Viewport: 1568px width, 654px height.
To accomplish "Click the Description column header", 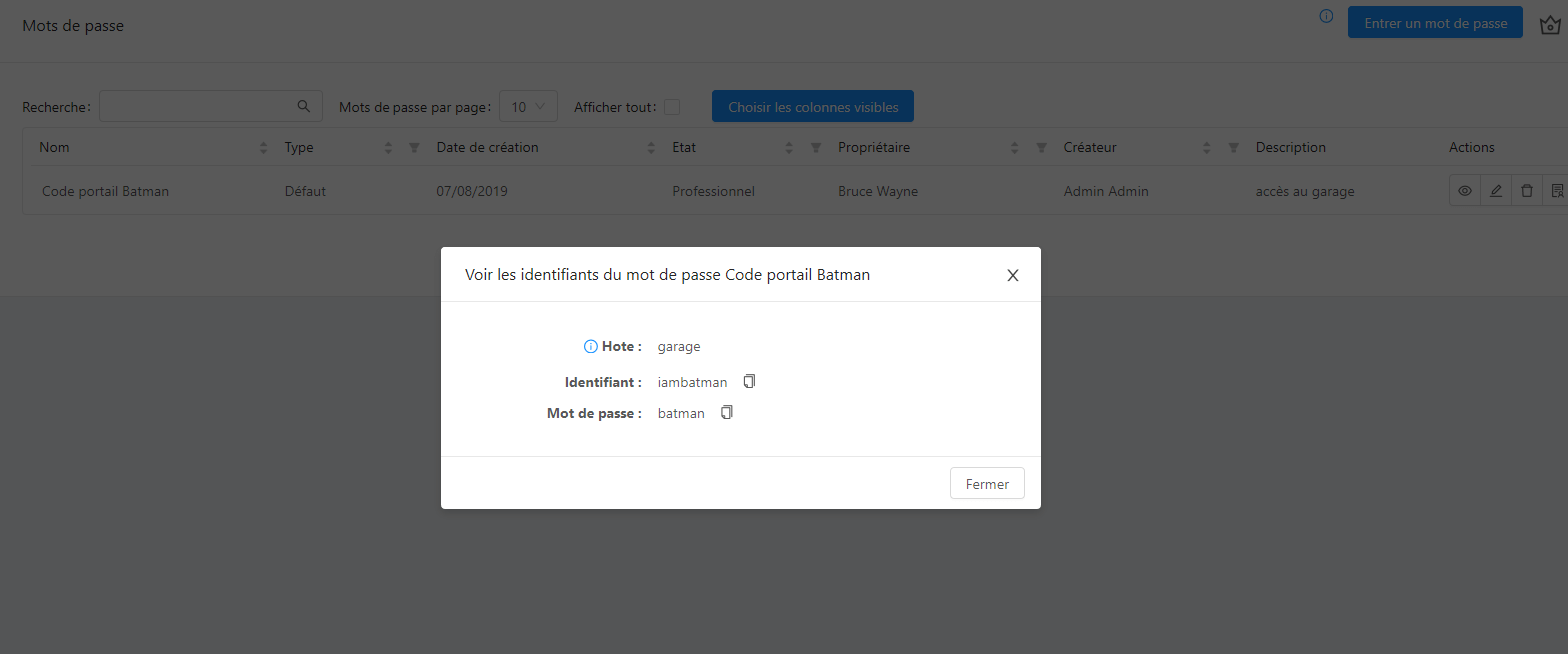I will (1291, 147).
